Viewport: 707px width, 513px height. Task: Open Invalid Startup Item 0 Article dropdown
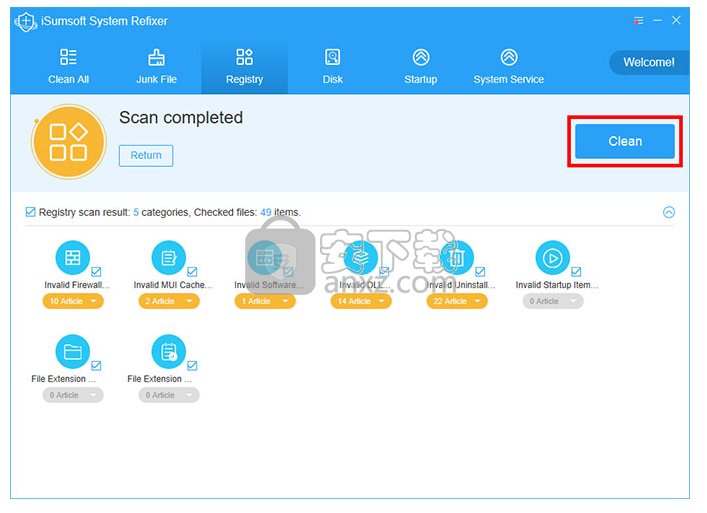(x=553, y=301)
